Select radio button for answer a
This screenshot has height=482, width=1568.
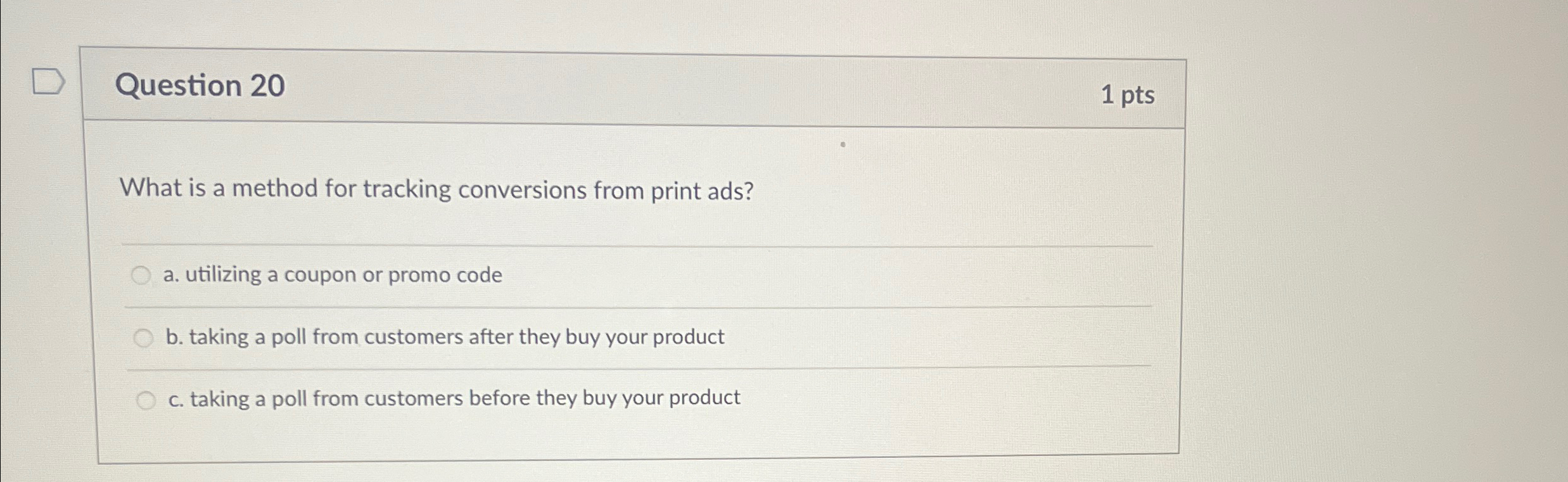pos(143,276)
